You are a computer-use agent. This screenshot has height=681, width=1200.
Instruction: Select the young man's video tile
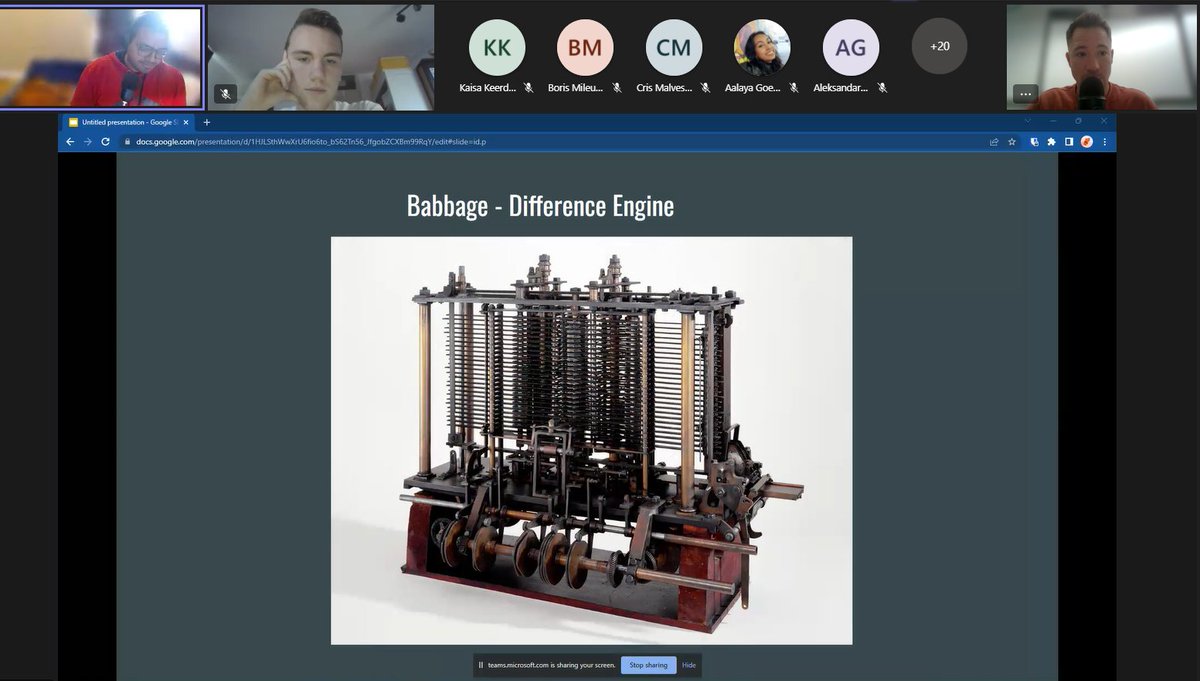point(321,57)
